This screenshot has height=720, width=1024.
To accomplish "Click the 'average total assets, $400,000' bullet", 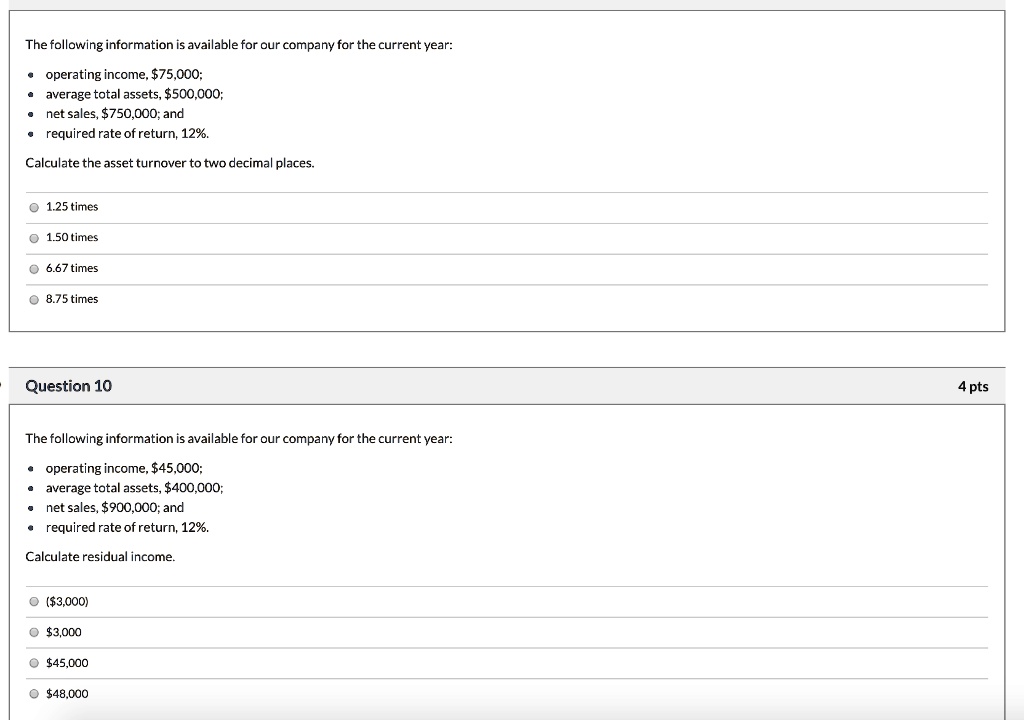I will [x=134, y=487].
